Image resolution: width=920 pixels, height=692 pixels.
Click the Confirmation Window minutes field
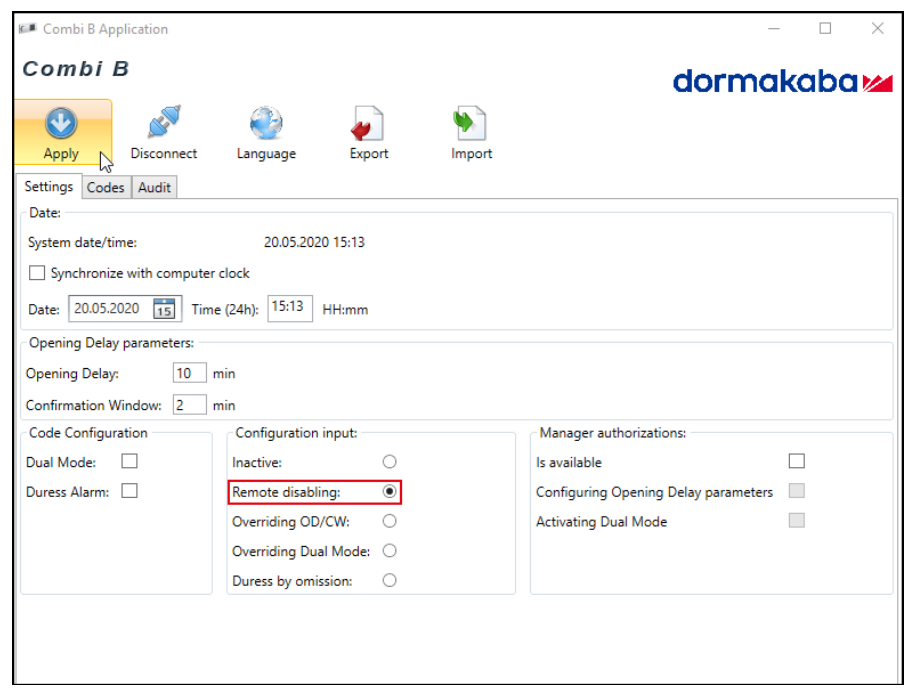coord(189,405)
